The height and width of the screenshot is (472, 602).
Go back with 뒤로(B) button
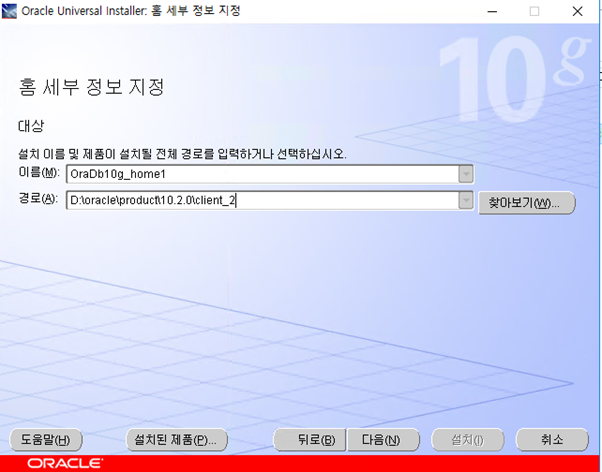[x=310, y=440]
